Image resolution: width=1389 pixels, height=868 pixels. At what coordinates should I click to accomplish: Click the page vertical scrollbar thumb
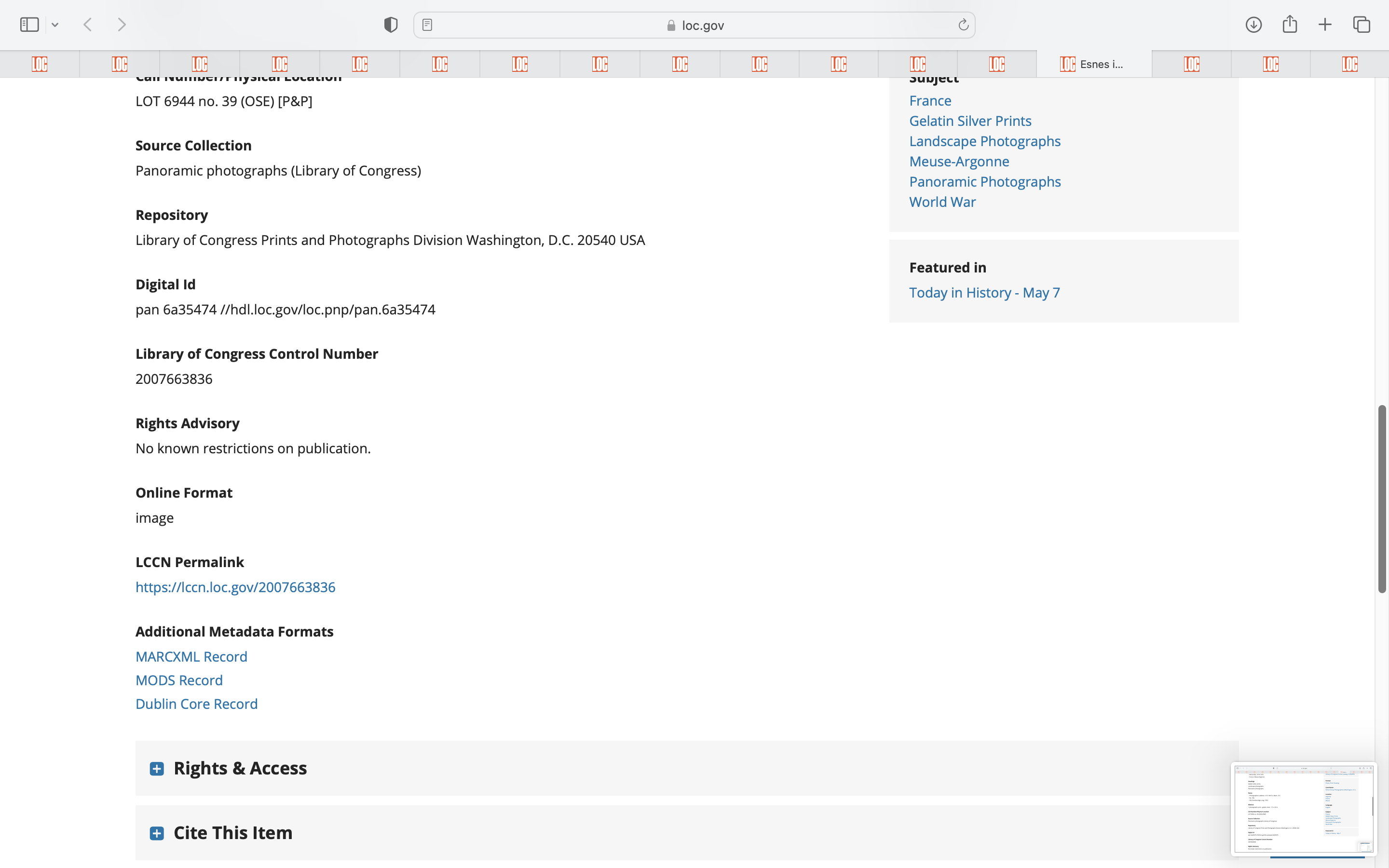point(1382,498)
